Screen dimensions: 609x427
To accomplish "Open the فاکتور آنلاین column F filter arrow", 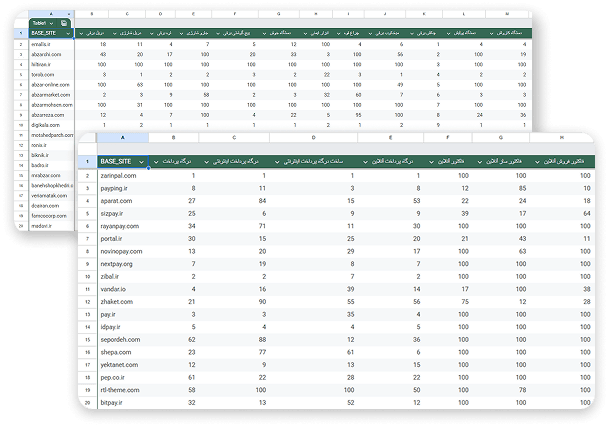I will [x=431, y=162].
